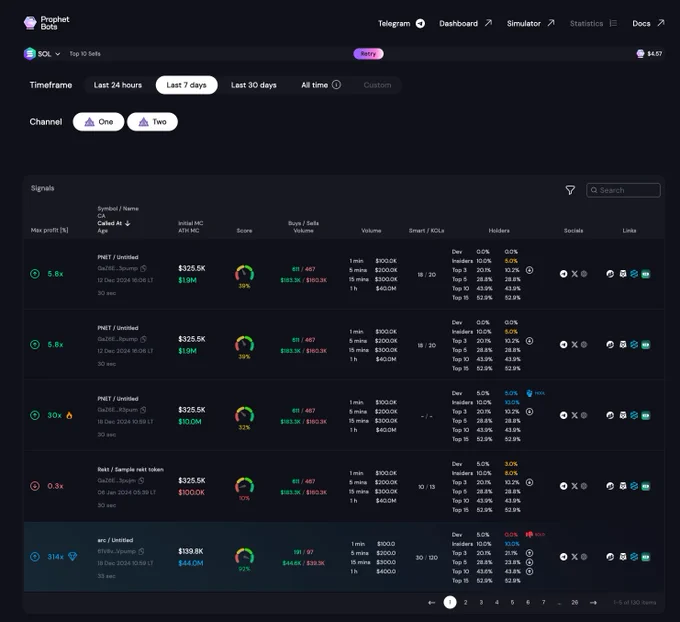The image size is (680, 622).
Task: Click next page arrow in pagination
Action: 593,602
